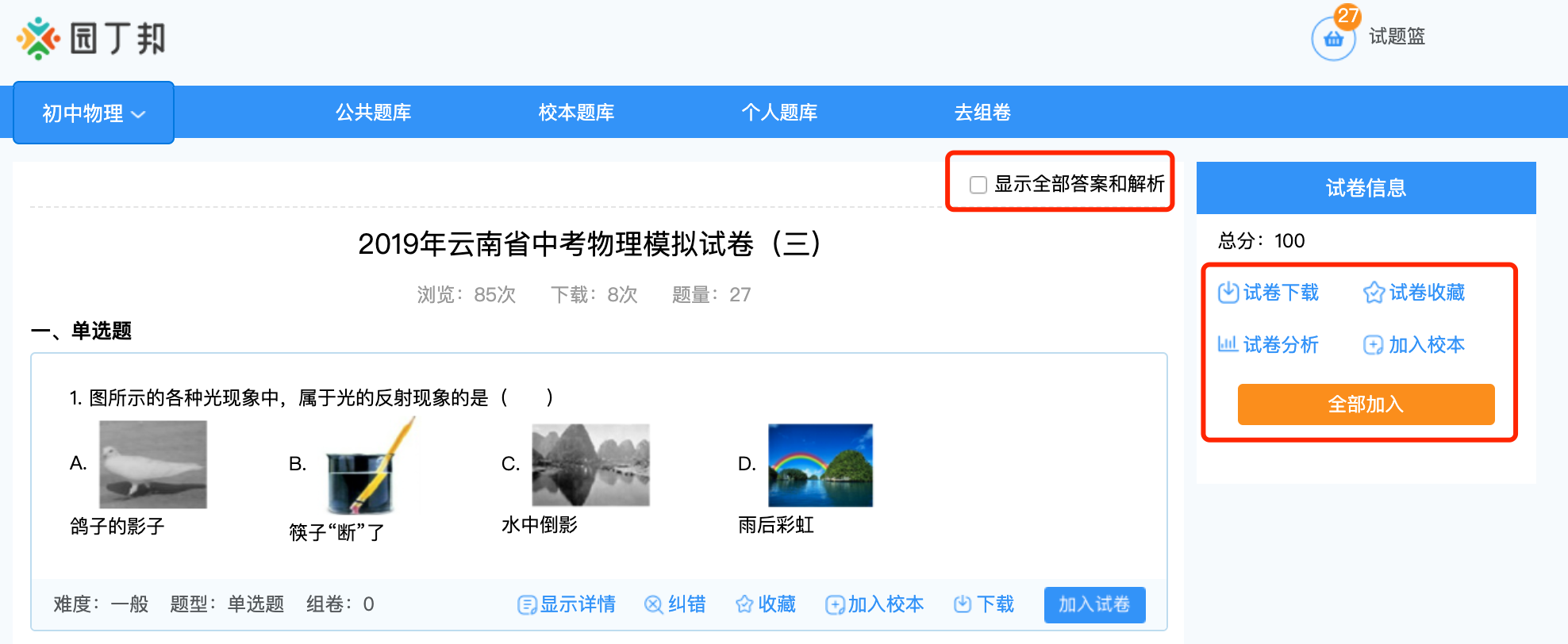Click the 纠错 error-report icon
Screen dimensions: 1568x644
pos(653,605)
